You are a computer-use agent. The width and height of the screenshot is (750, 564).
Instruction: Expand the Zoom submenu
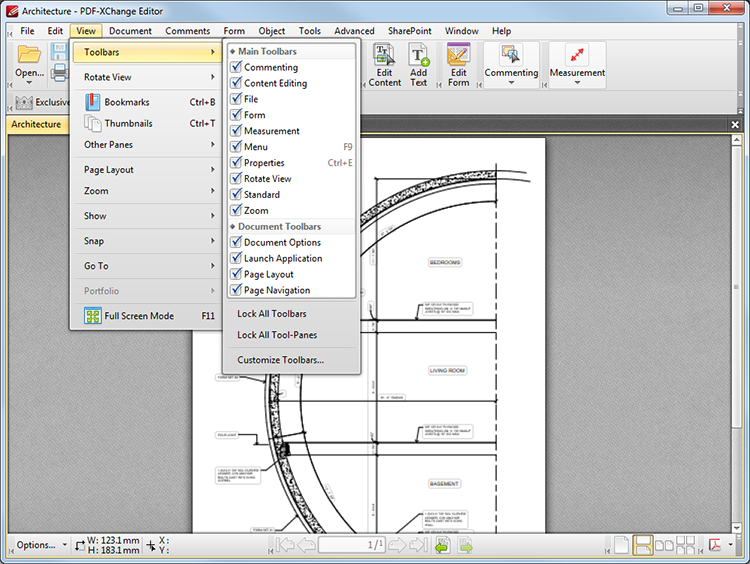pyautogui.click(x=148, y=191)
